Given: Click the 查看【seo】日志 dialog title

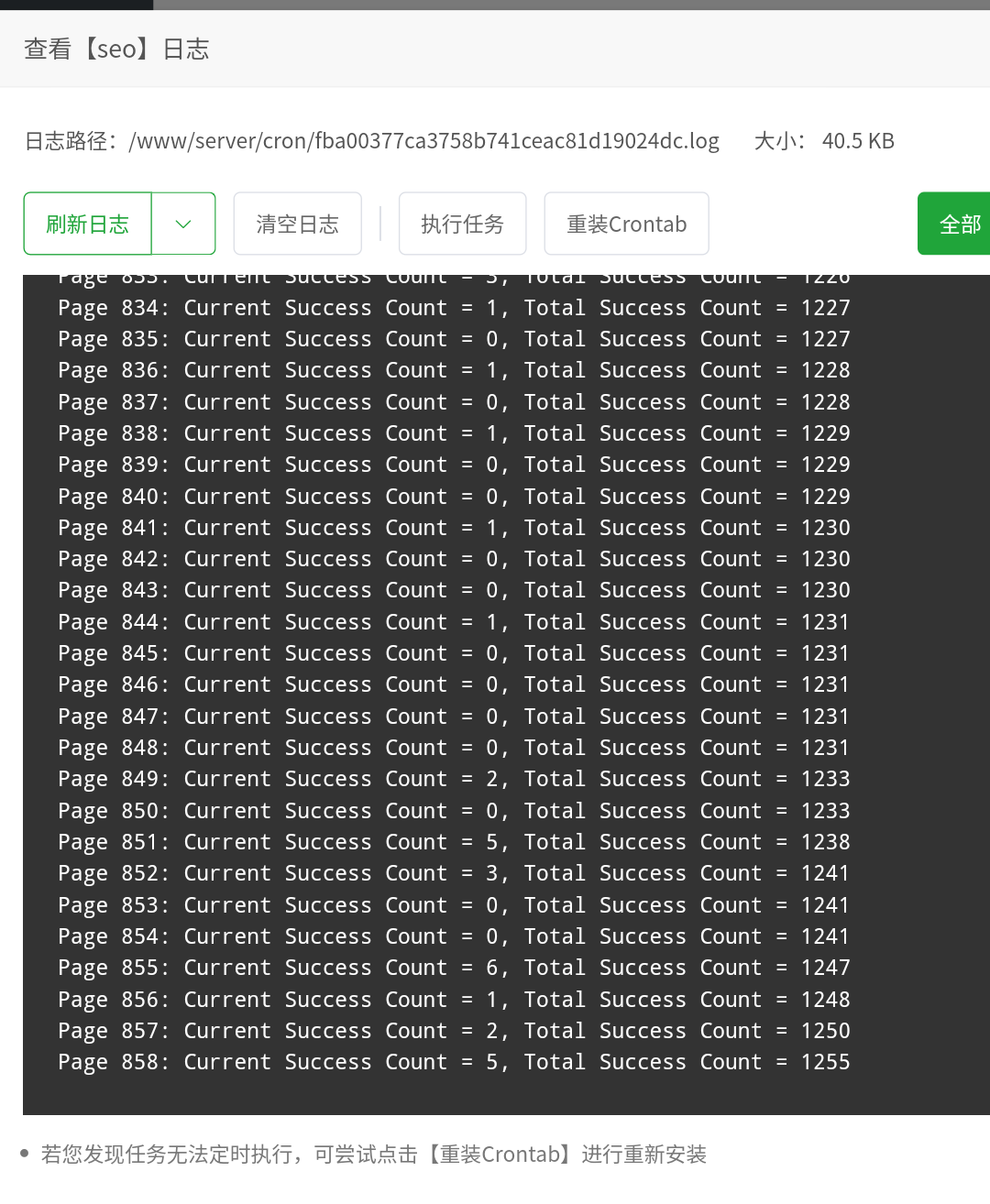Looking at the screenshot, I should (116, 49).
